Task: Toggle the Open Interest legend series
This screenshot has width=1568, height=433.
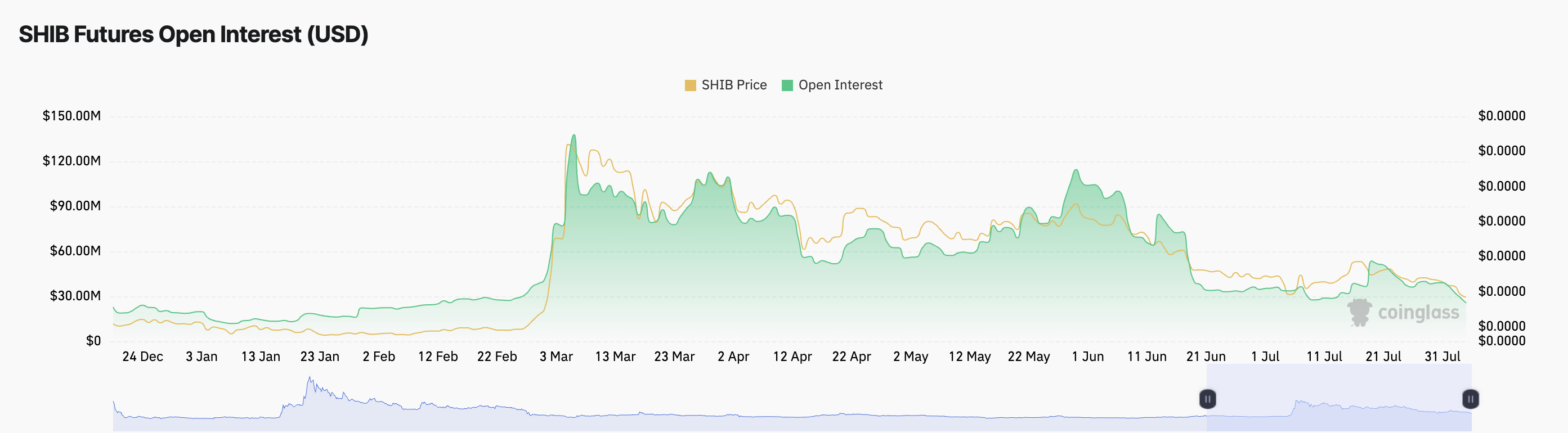Action: click(x=832, y=85)
